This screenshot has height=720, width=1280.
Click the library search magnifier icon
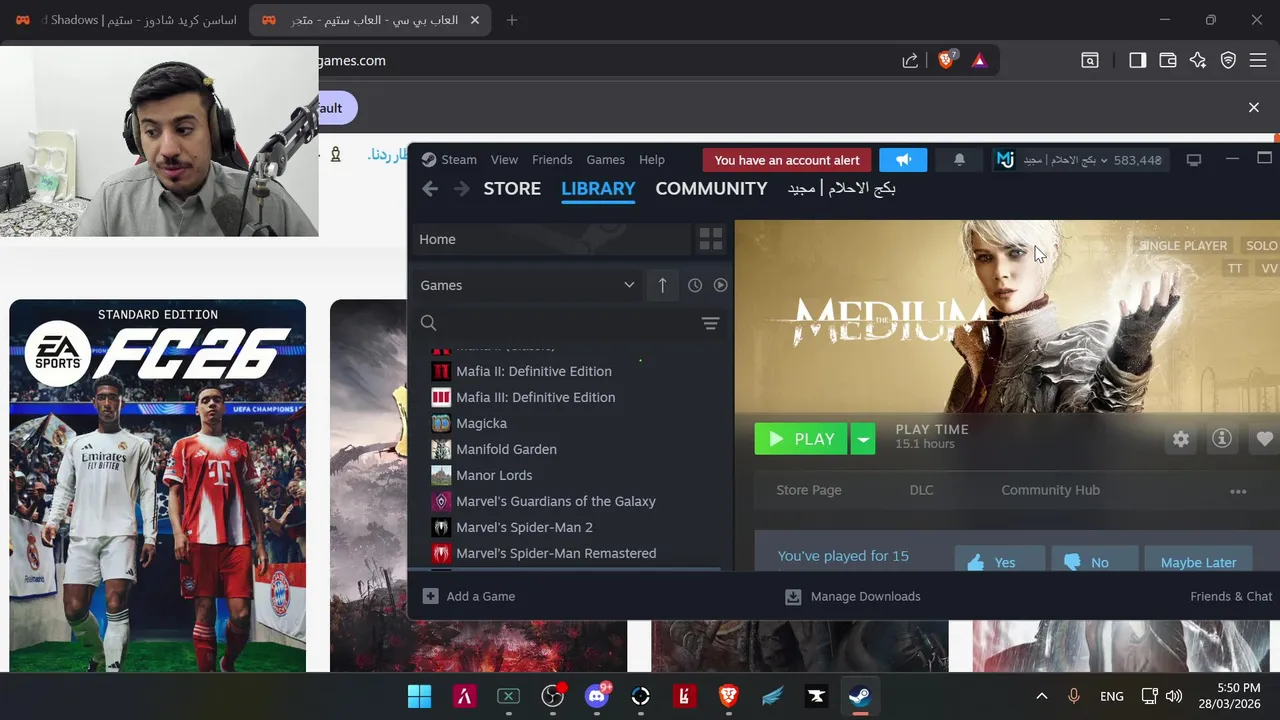pos(429,323)
